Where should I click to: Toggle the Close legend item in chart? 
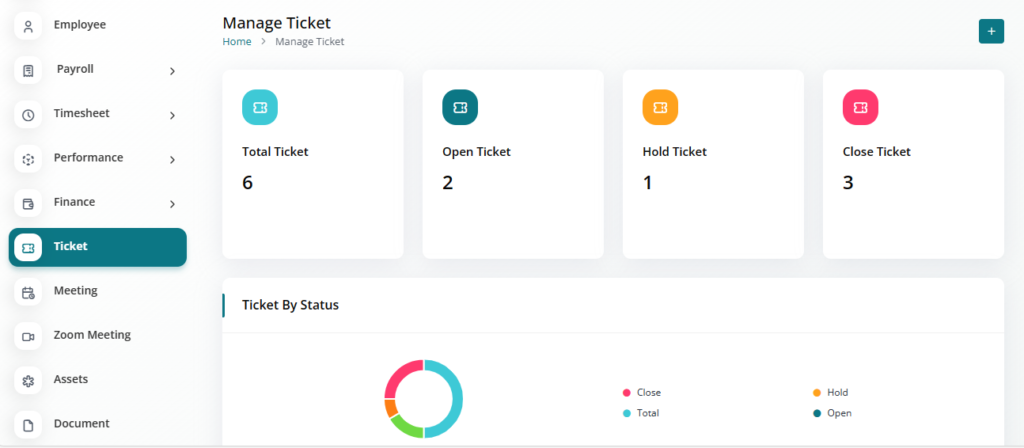(647, 393)
